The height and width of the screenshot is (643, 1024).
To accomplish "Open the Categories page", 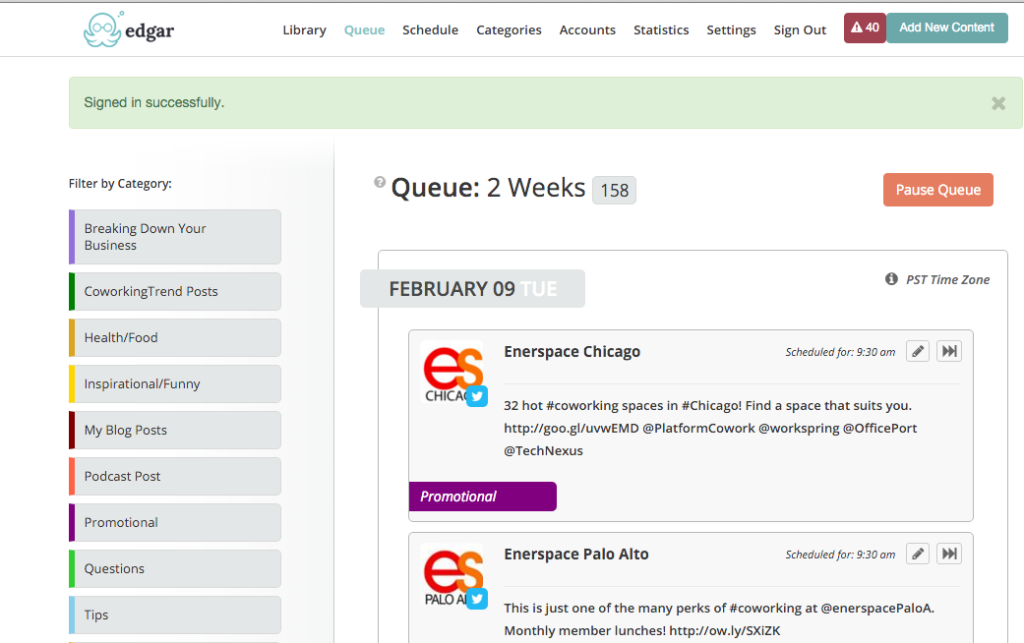I will [509, 30].
